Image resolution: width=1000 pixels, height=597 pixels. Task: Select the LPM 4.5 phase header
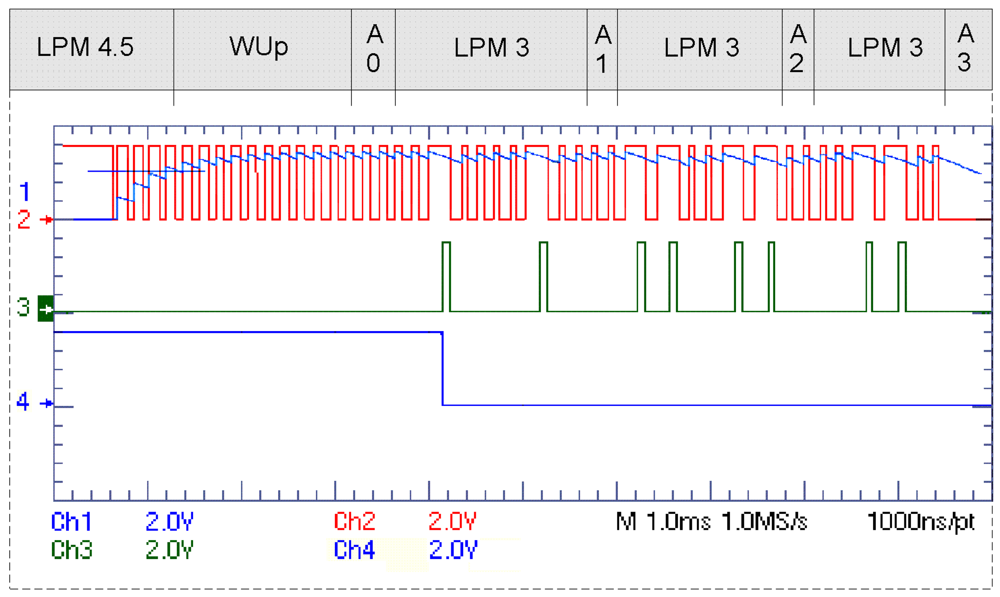tap(85, 48)
